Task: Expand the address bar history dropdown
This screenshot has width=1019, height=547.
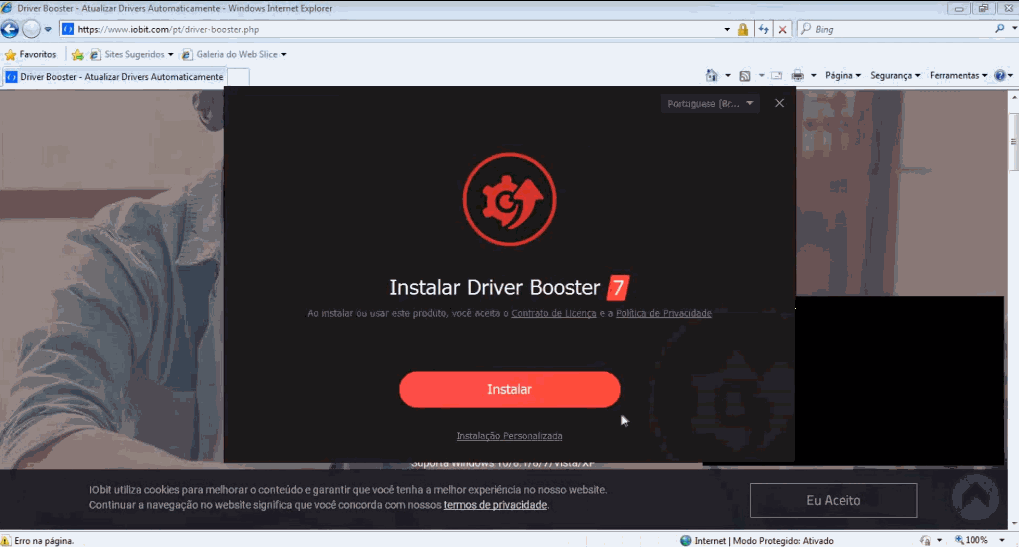Action: point(727,29)
